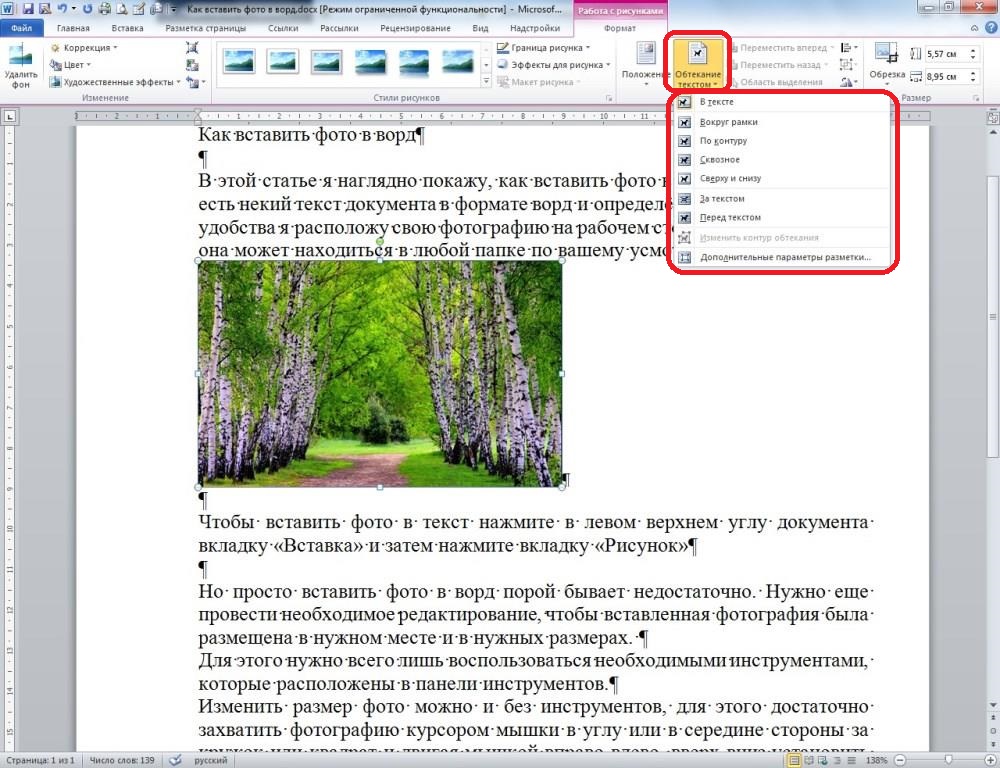This screenshot has height=768, width=1000.
Task: Click the Change Picture icon
Action: (192, 64)
